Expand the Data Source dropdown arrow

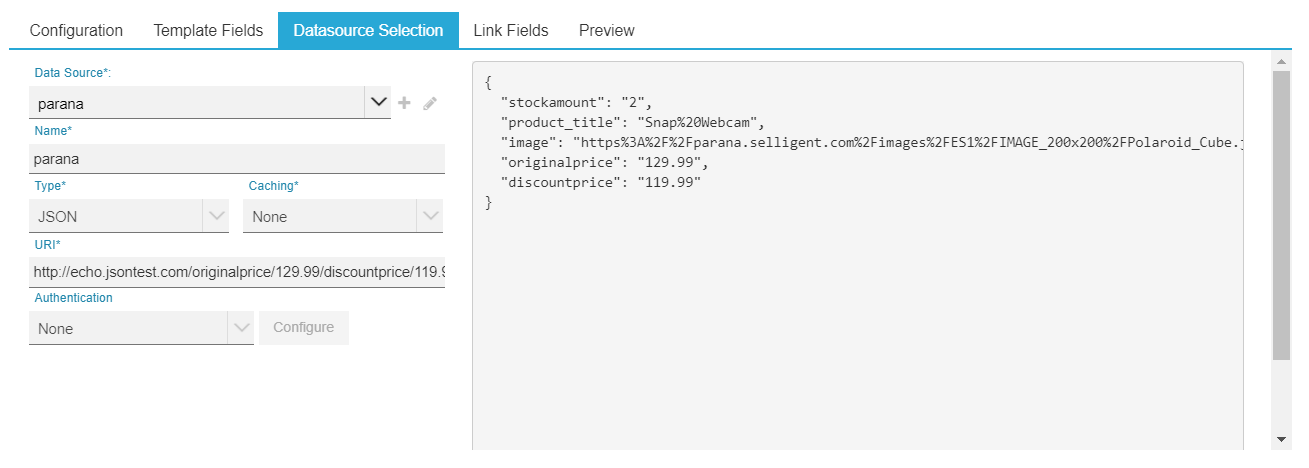379,102
